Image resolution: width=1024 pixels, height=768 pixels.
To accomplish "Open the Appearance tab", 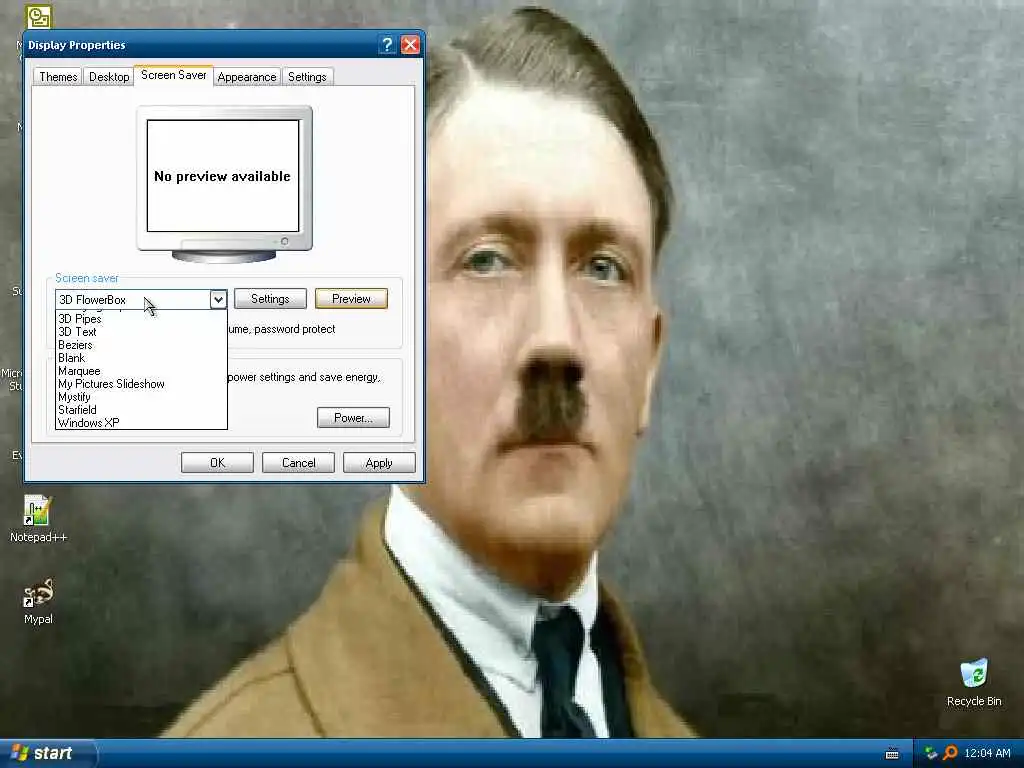I will point(247,77).
